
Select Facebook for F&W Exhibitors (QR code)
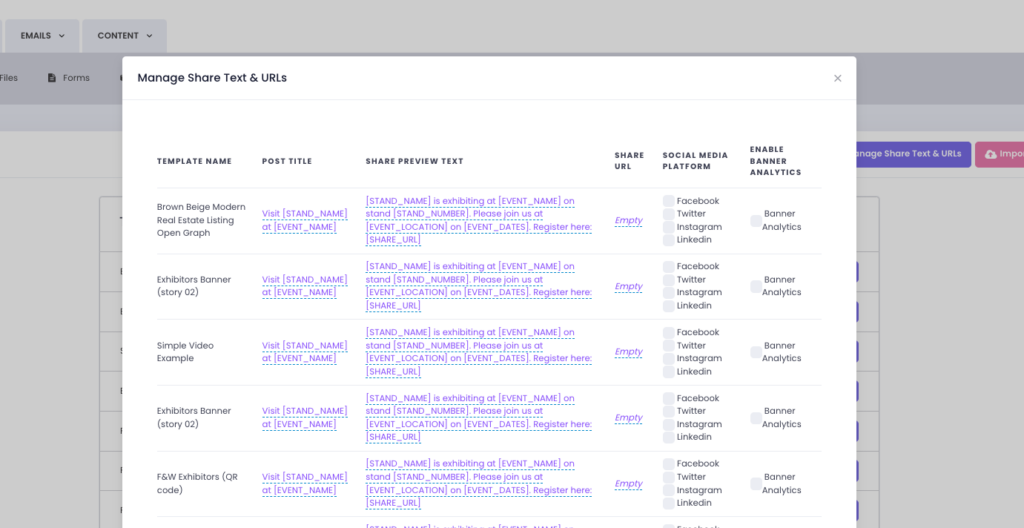pyautogui.click(x=669, y=464)
